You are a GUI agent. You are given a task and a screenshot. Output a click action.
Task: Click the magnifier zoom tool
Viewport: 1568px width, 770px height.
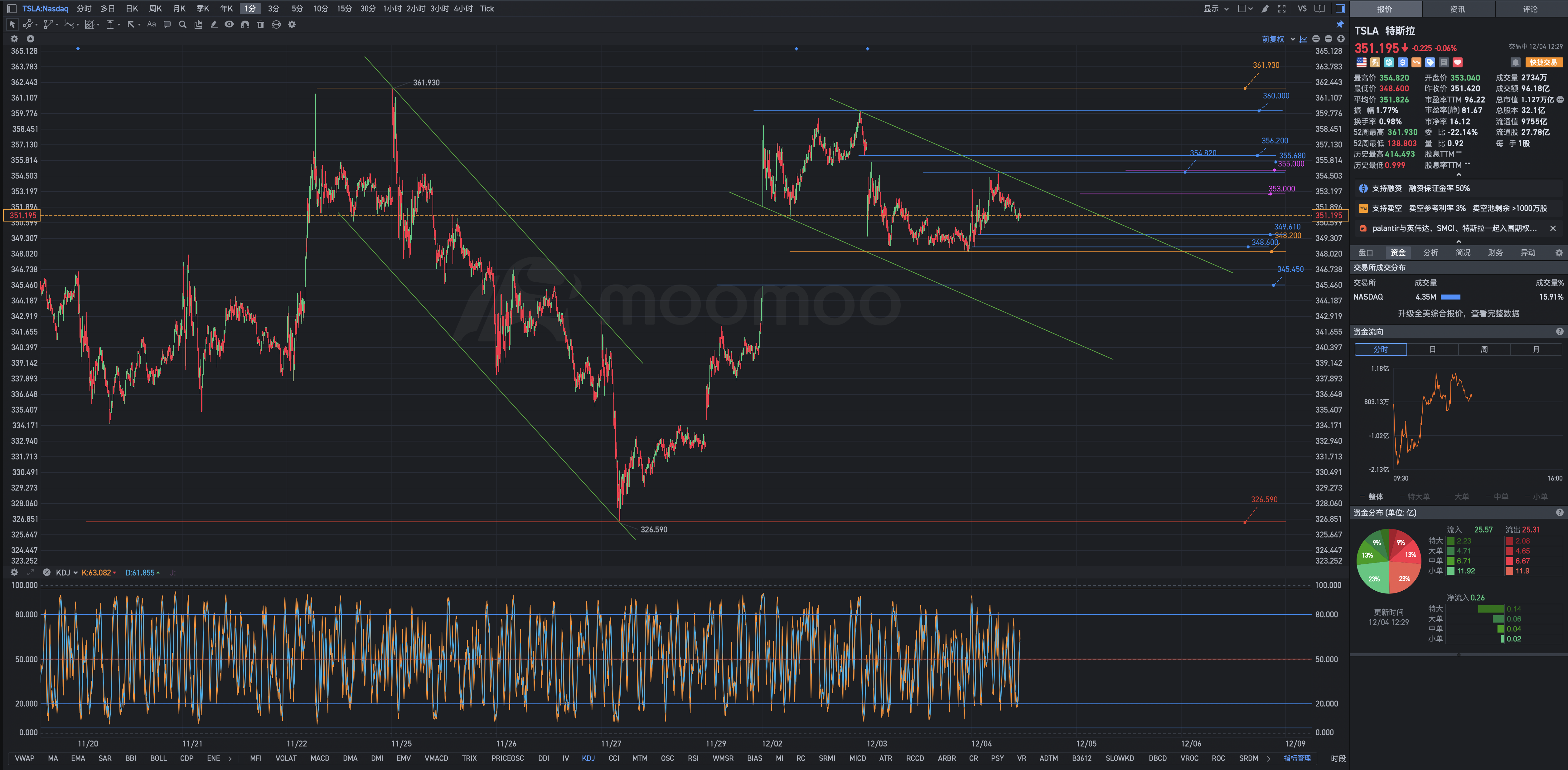pos(183,24)
